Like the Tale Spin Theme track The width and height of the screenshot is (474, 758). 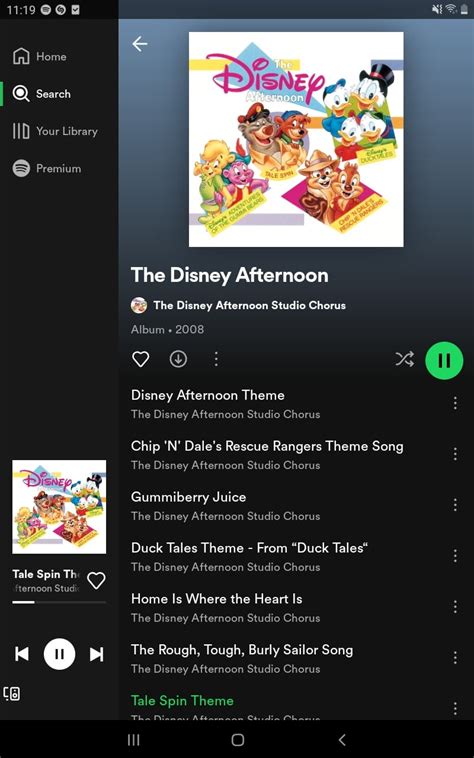point(96,580)
